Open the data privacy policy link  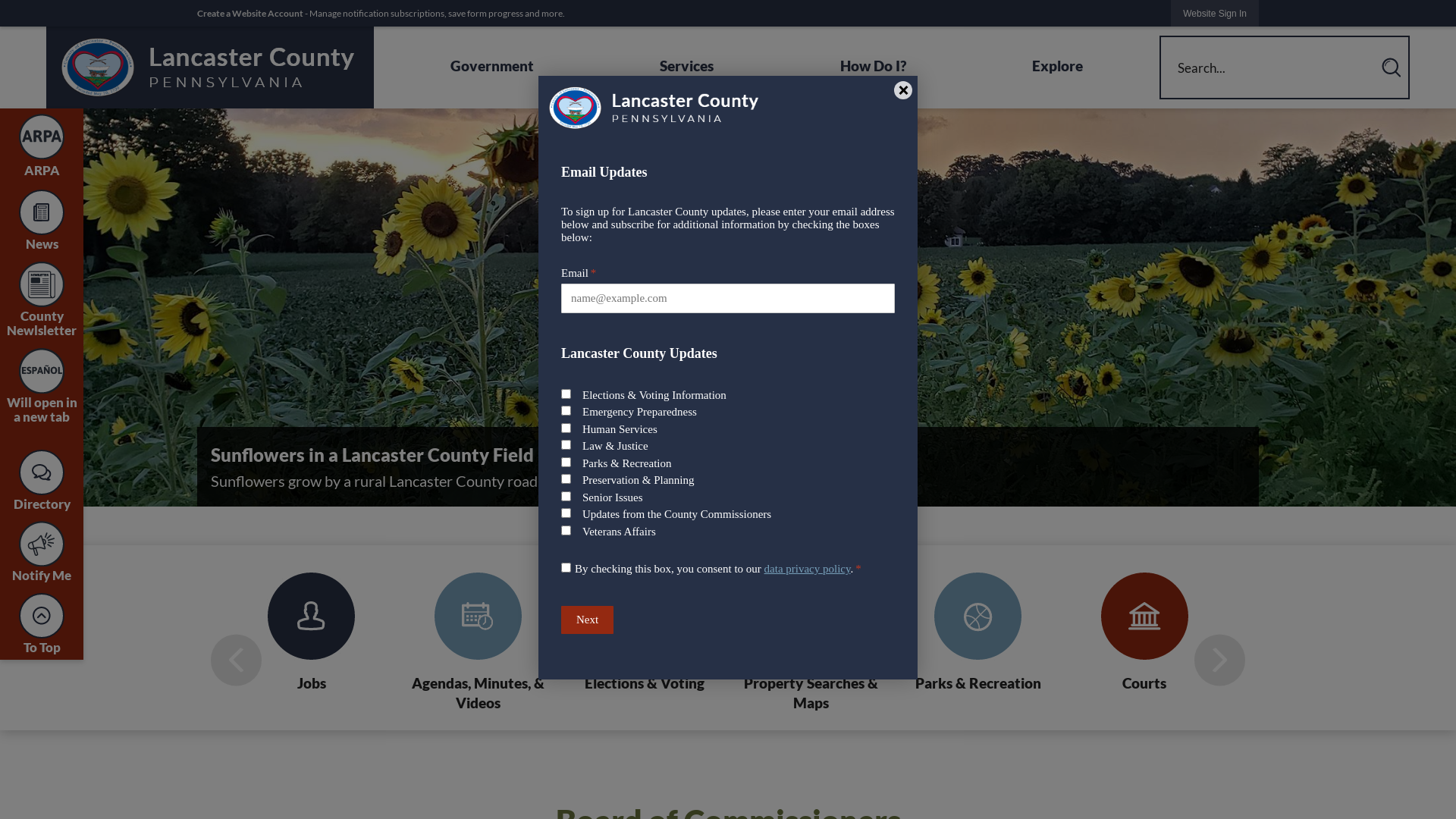[807, 569]
